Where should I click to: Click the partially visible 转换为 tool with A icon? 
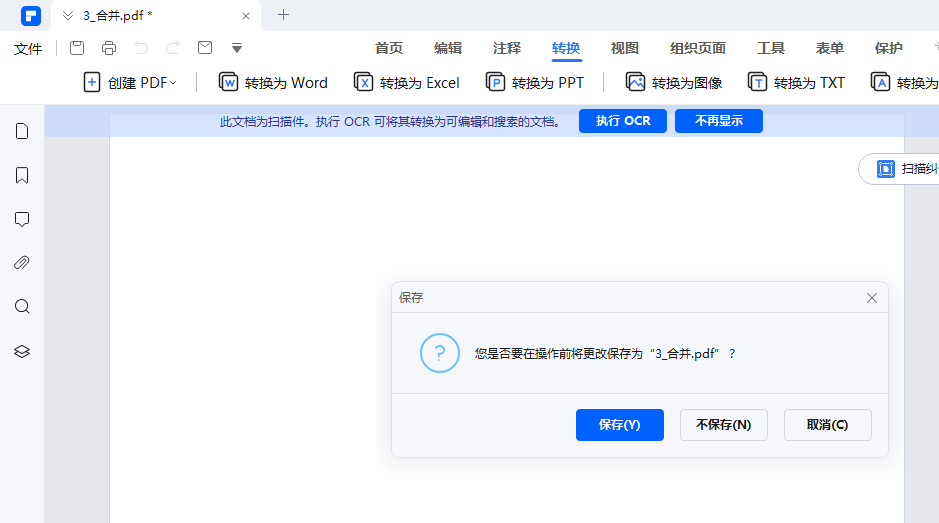pyautogui.click(x=904, y=83)
